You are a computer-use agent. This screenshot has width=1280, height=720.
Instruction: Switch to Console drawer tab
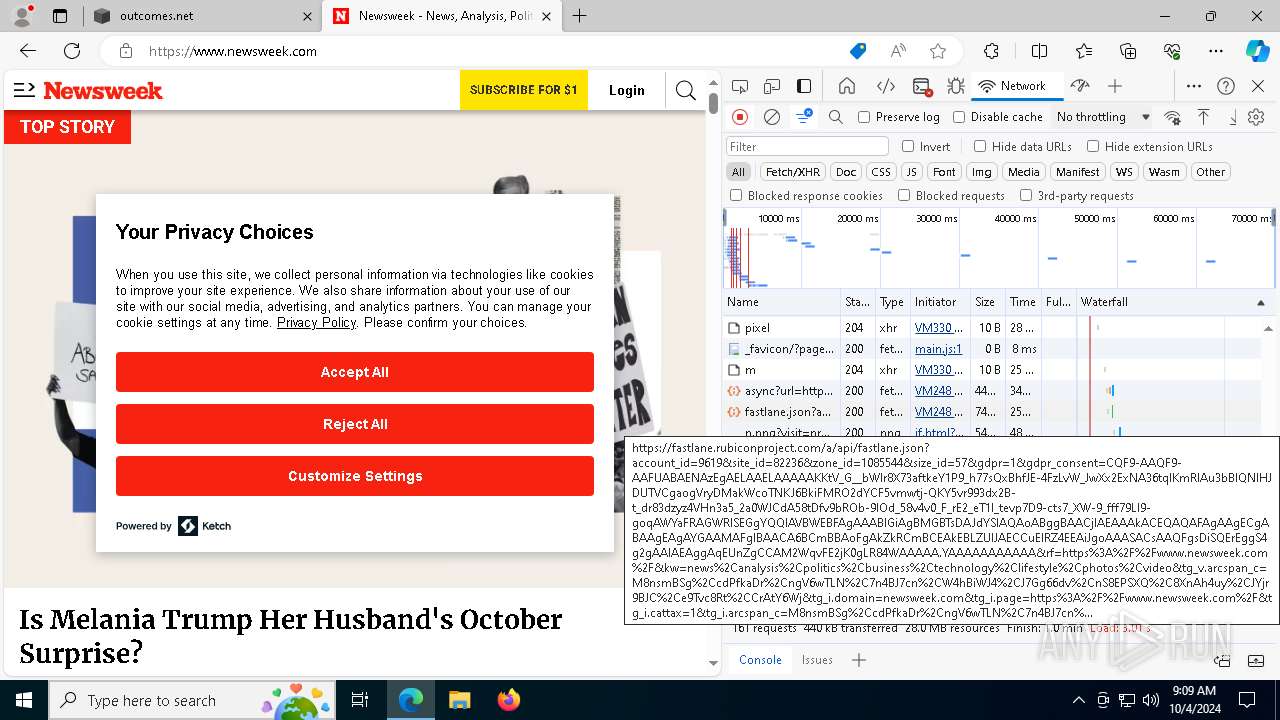coord(760,660)
